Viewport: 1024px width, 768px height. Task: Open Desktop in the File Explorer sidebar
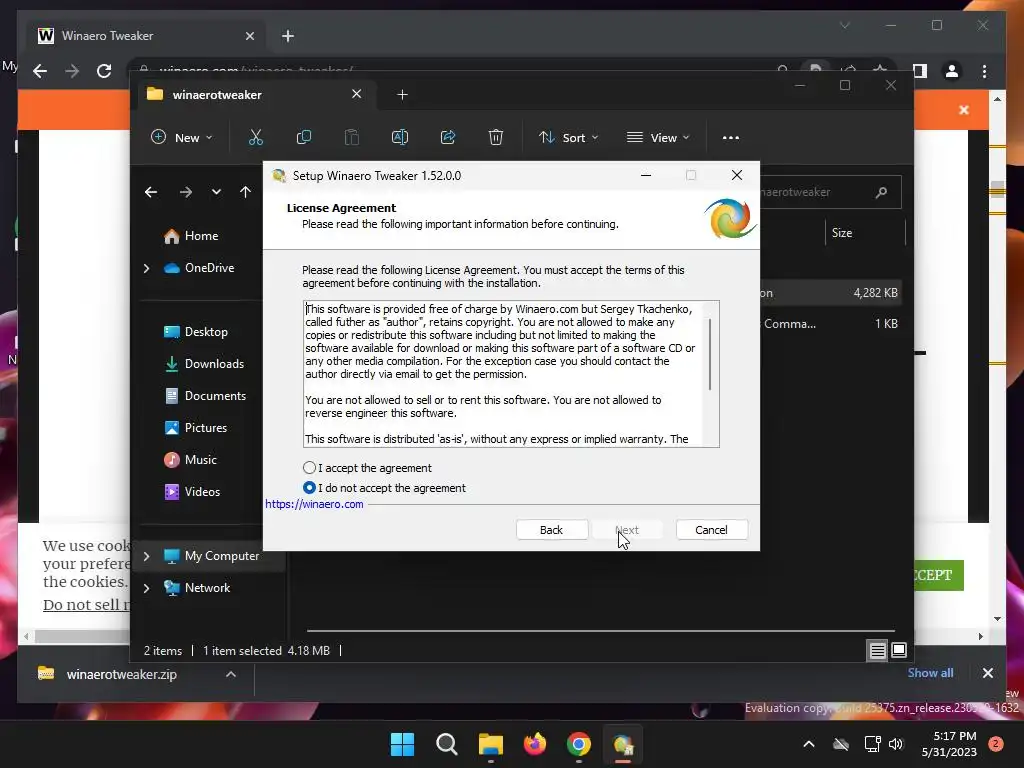coord(195,332)
